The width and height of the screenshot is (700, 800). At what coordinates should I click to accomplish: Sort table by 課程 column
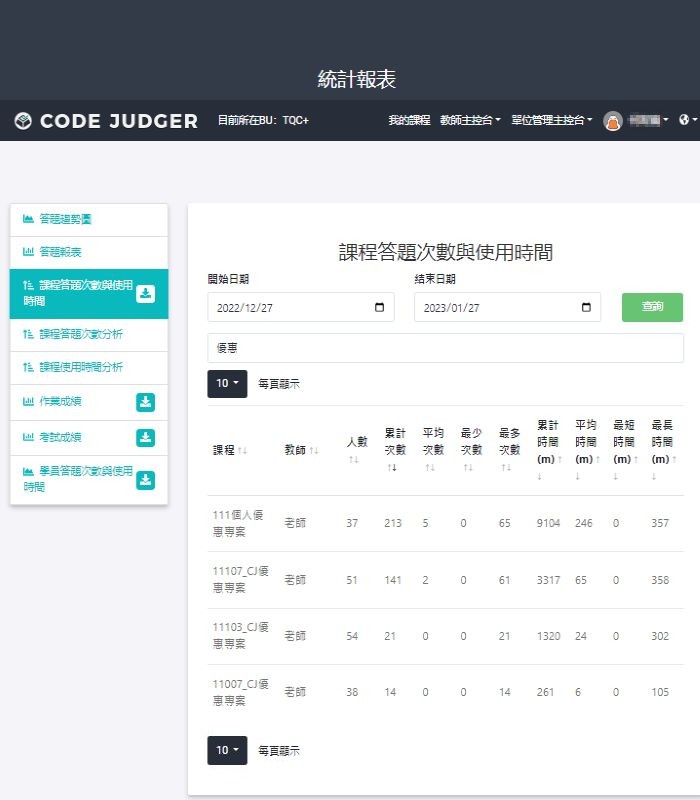pos(230,451)
